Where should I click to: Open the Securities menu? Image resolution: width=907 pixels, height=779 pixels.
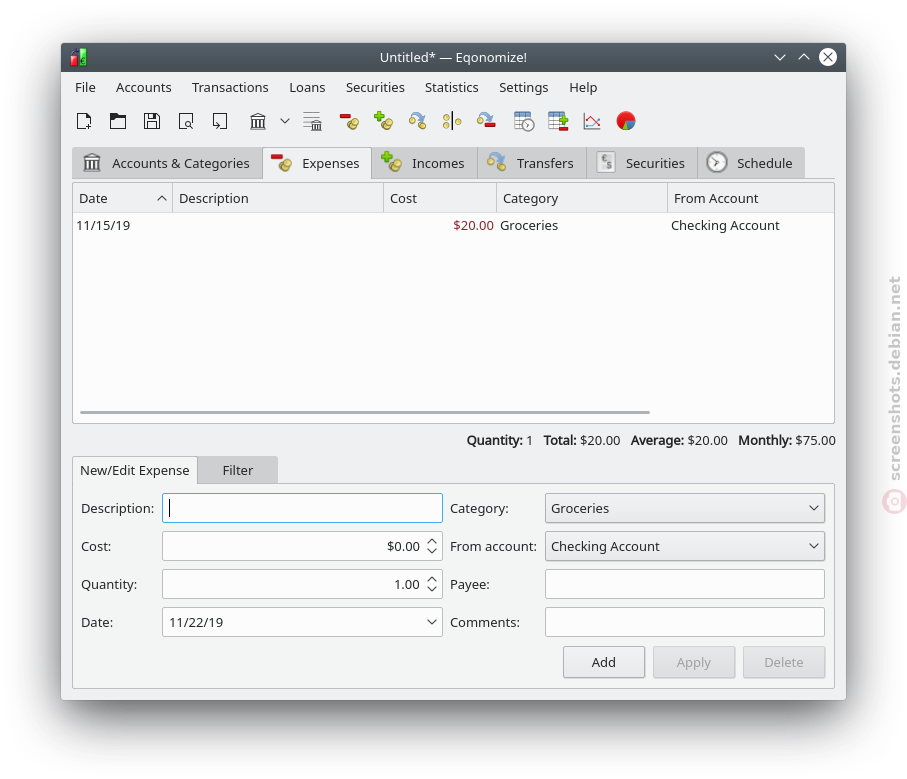pyautogui.click(x=375, y=87)
